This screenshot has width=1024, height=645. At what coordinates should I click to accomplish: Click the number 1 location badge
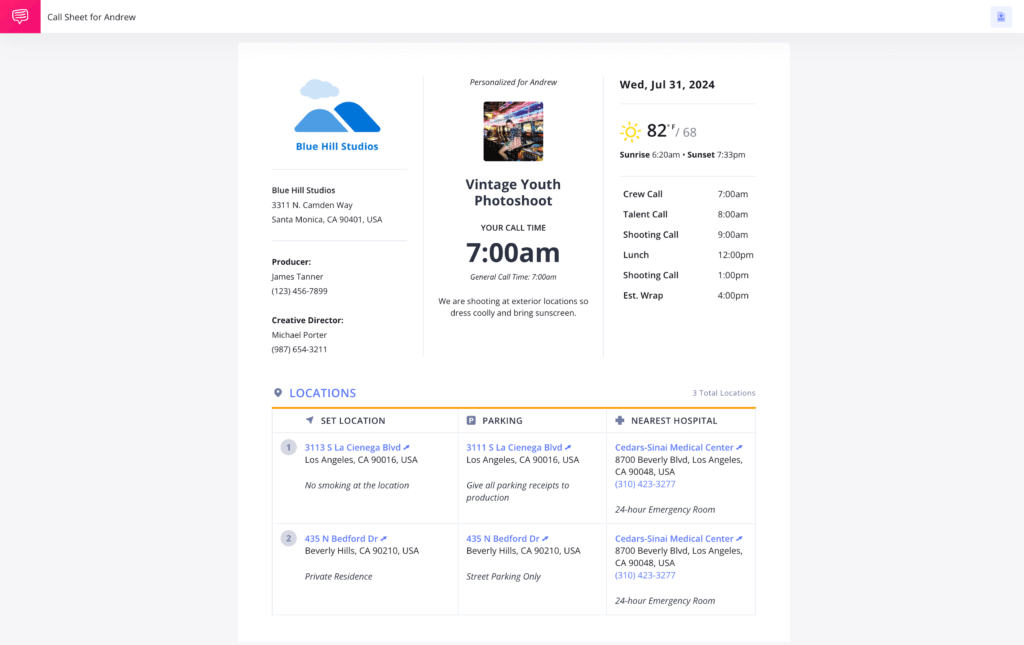click(288, 447)
